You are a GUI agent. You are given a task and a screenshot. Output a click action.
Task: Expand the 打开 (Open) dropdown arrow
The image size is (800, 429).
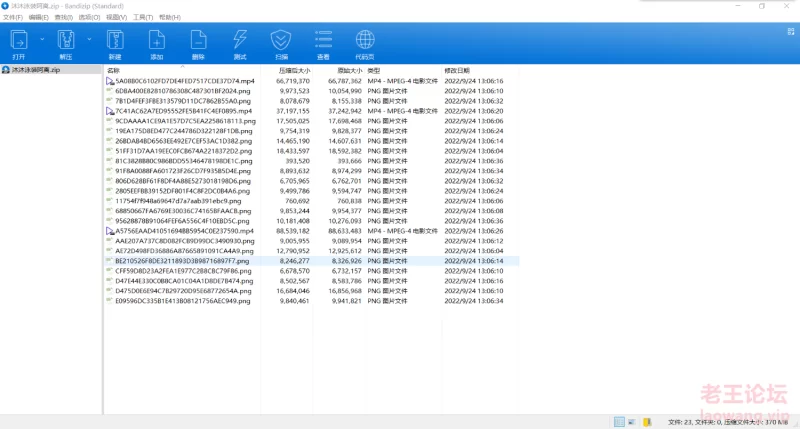coord(42,39)
